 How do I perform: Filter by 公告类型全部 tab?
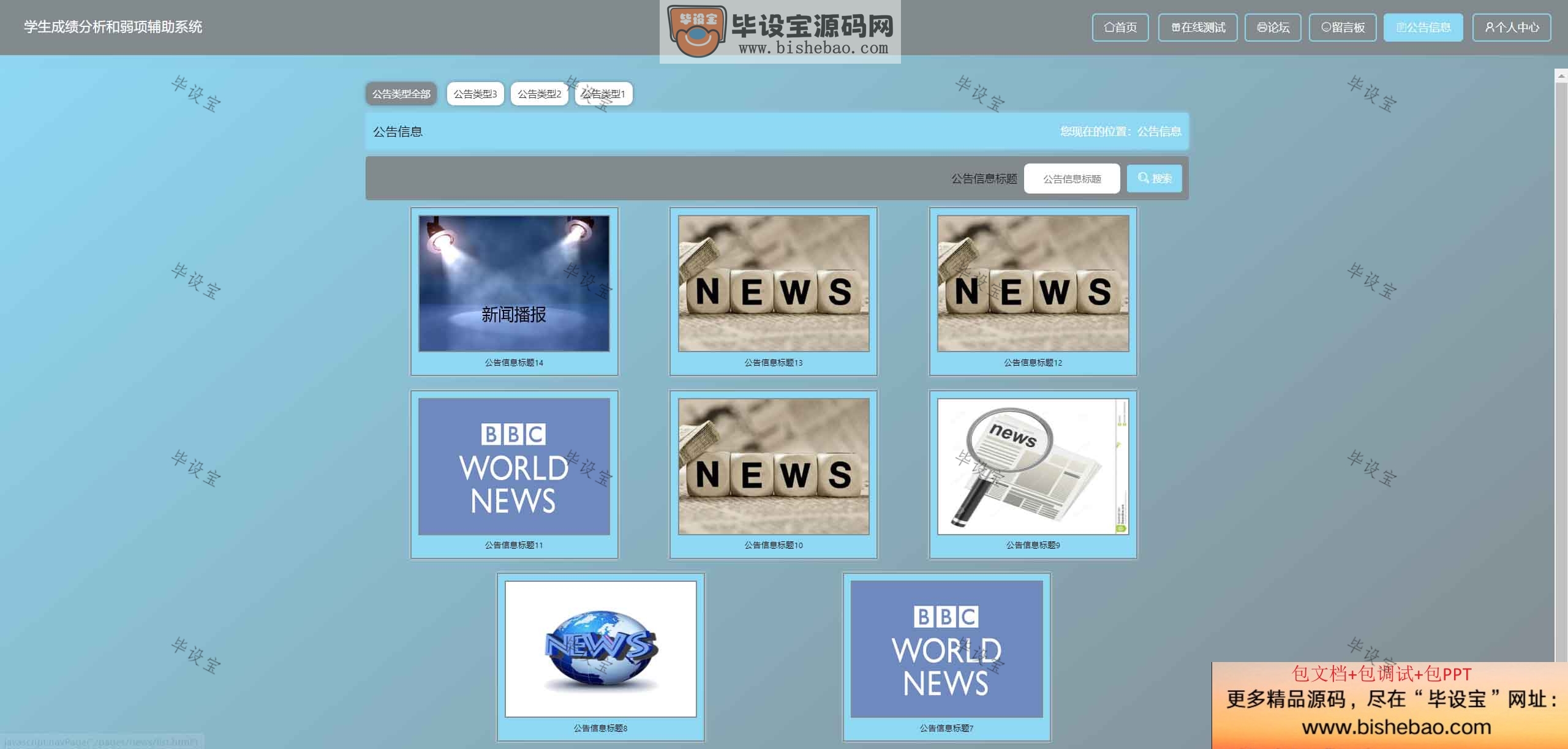point(401,94)
